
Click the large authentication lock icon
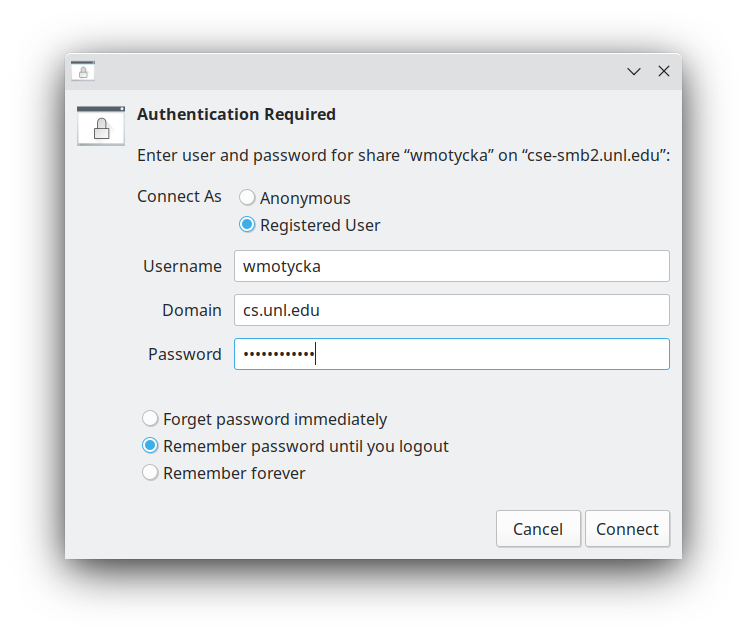point(101,126)
